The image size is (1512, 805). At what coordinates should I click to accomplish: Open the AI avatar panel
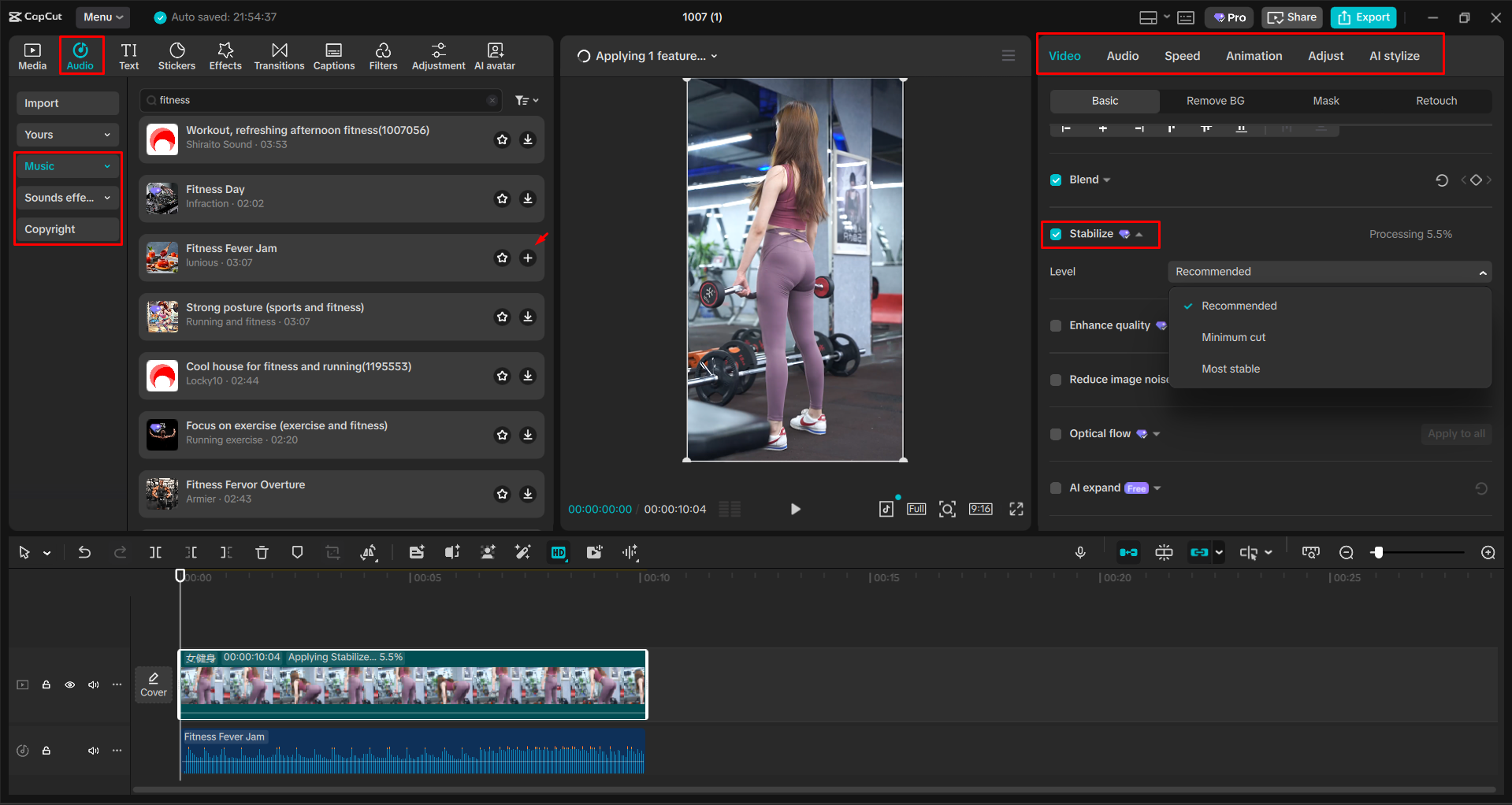(x=495, y=56)
